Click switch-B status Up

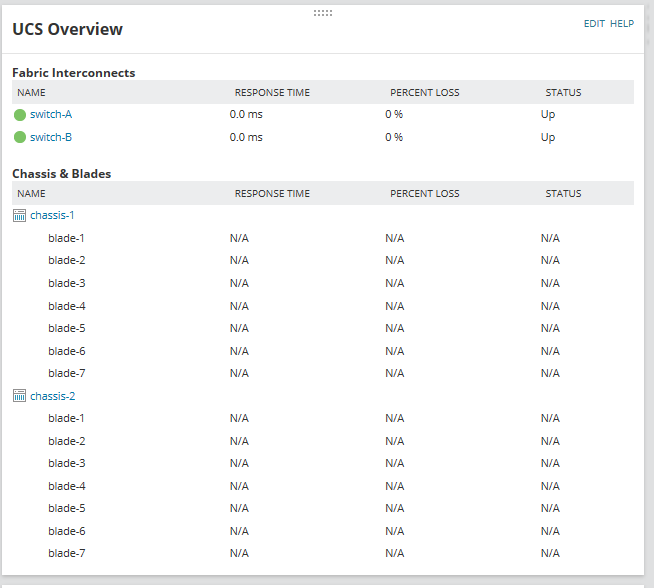pos(548,138)
